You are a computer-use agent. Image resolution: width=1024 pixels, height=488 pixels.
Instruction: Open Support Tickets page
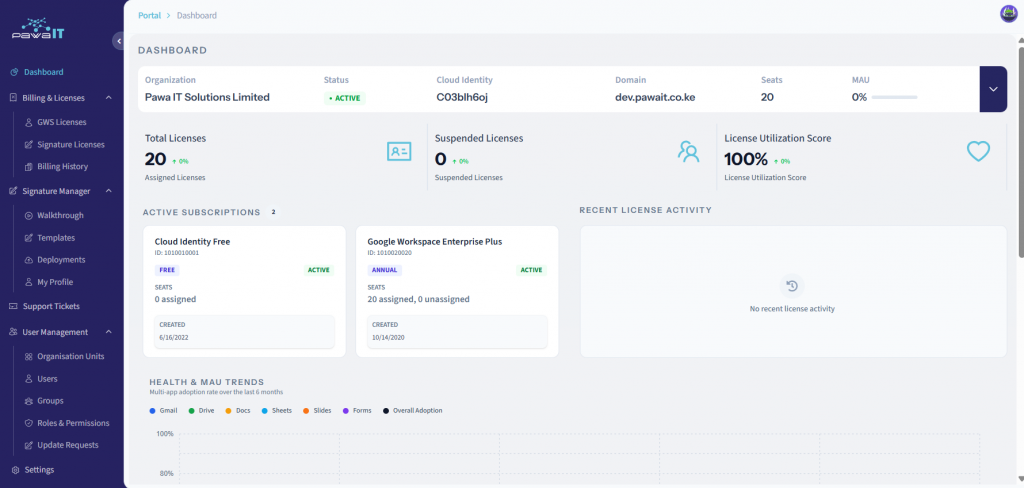tap(51, 306)
